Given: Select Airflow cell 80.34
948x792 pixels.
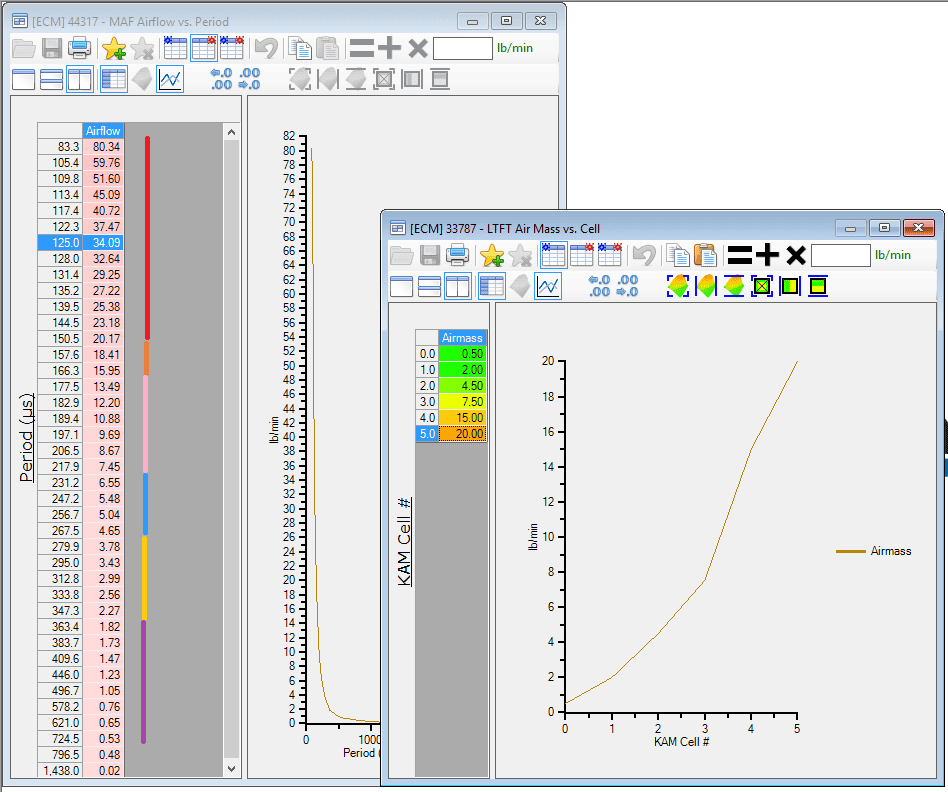Looking at the screenshot, I should [x=103, y=146].
